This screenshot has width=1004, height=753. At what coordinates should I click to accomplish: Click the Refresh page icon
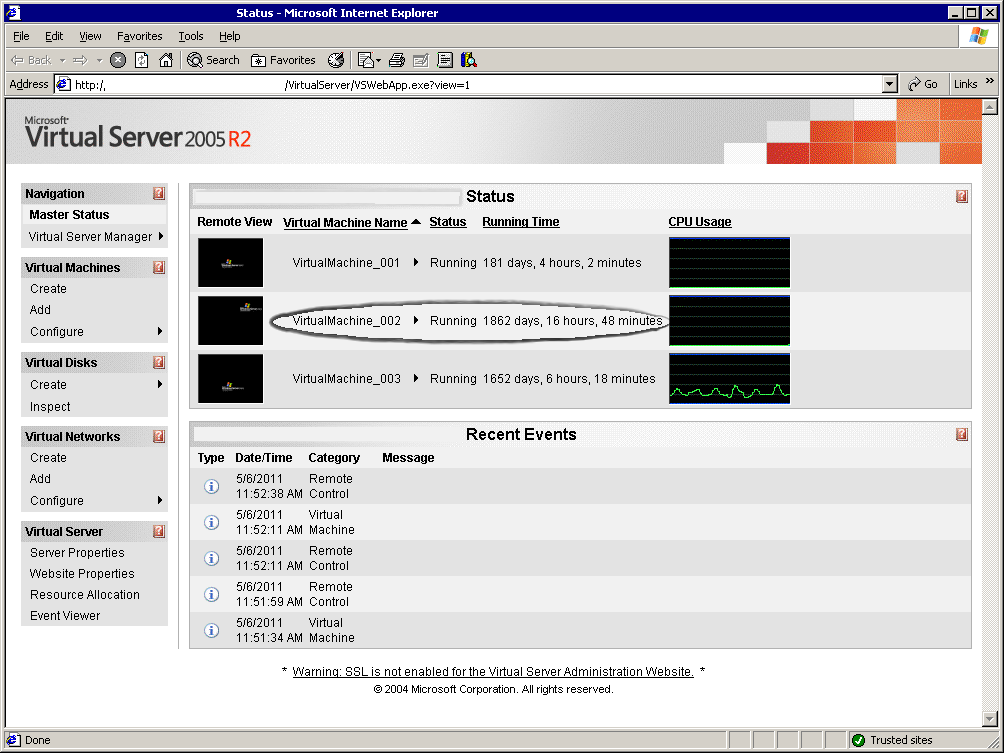click(x=142, y=60)
